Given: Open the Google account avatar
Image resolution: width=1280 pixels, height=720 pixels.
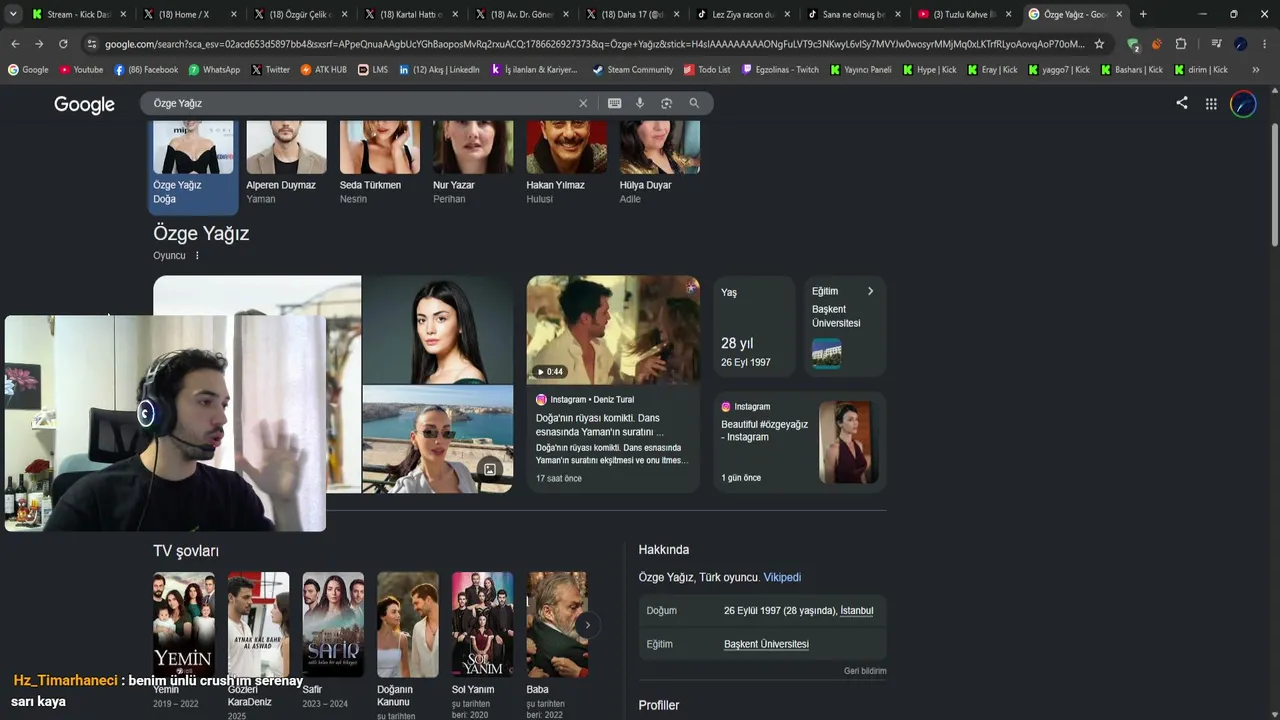Looking at the screenshot, I should 1243,104.
